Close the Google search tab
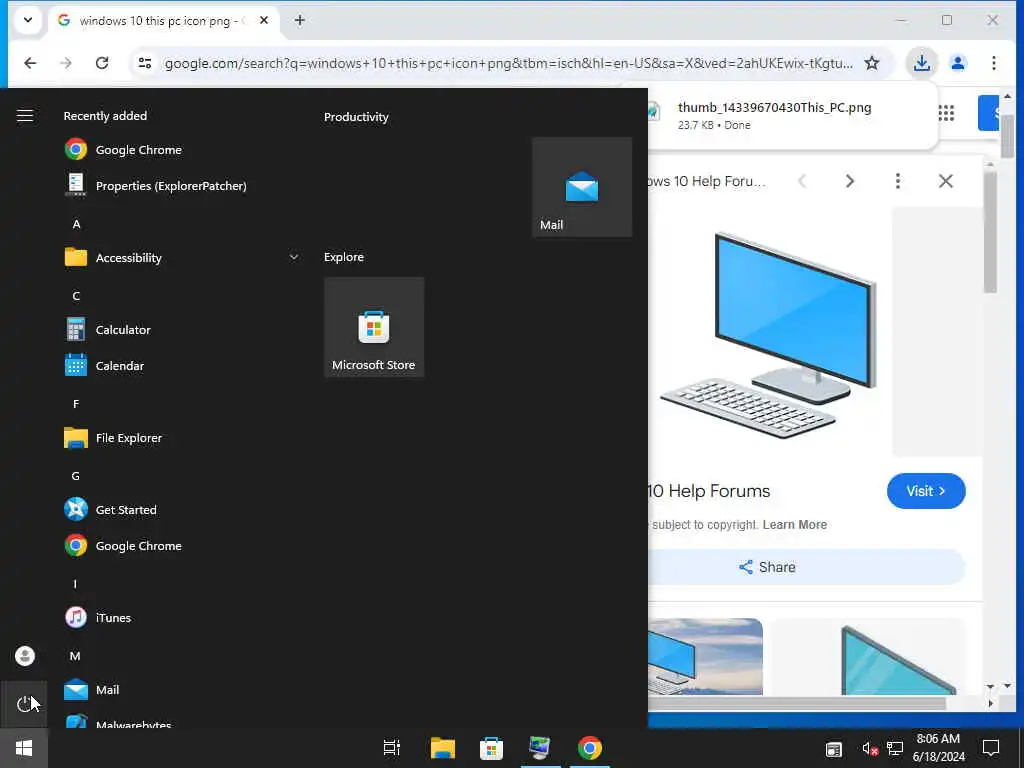Screen dimensions: 1024x768 (264, 20)
